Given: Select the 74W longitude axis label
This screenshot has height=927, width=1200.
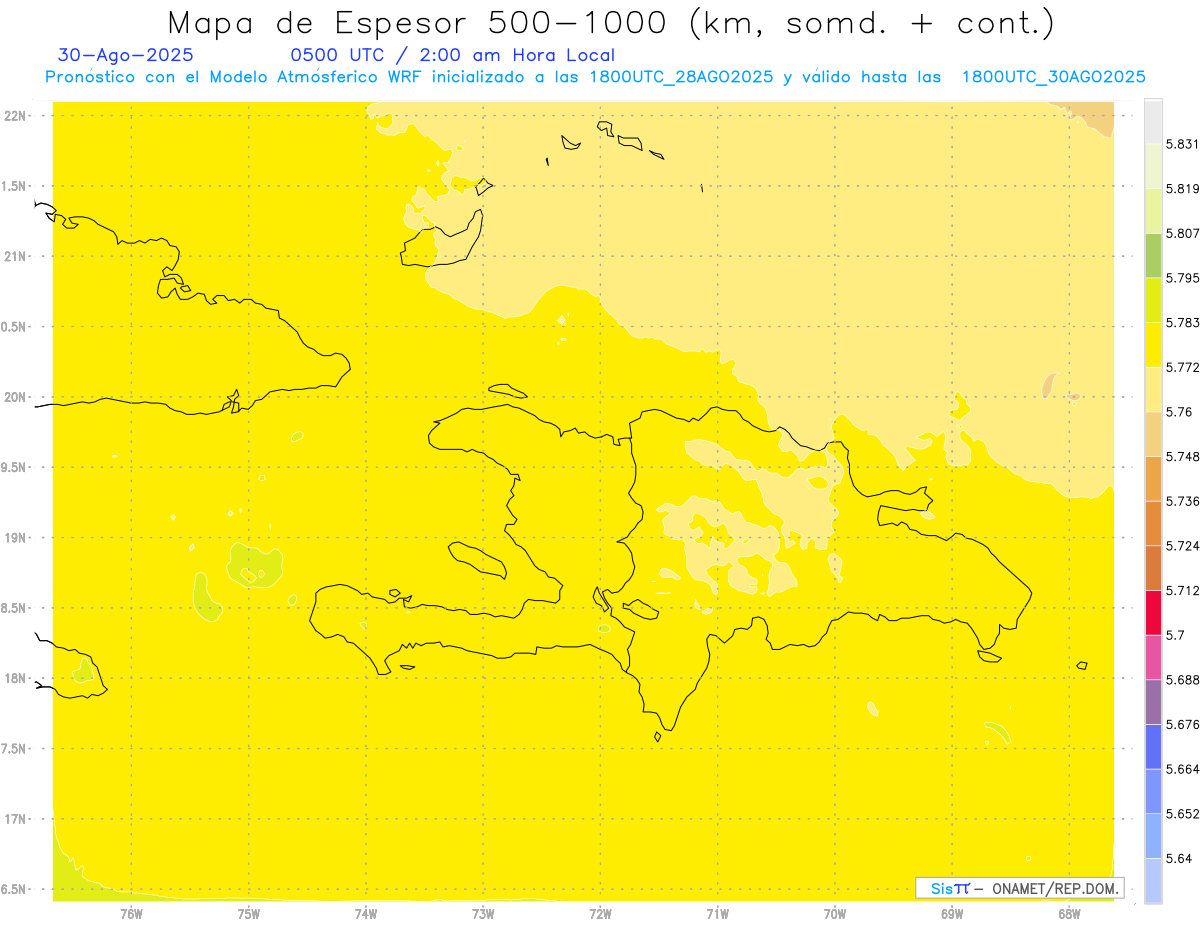Looking at the screenshot, I should click(x=366, y=914).
